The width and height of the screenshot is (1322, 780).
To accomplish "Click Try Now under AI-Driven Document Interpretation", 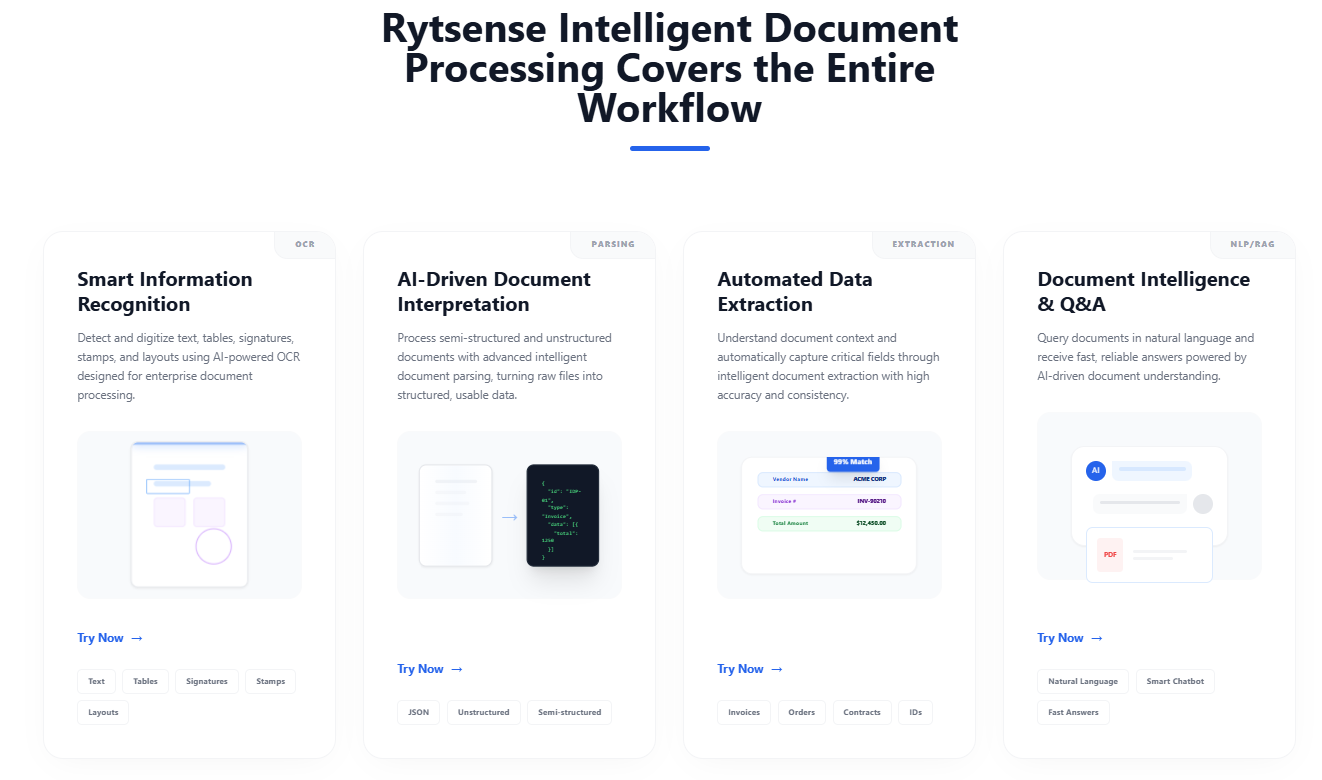I will click(x=430, y=669).
